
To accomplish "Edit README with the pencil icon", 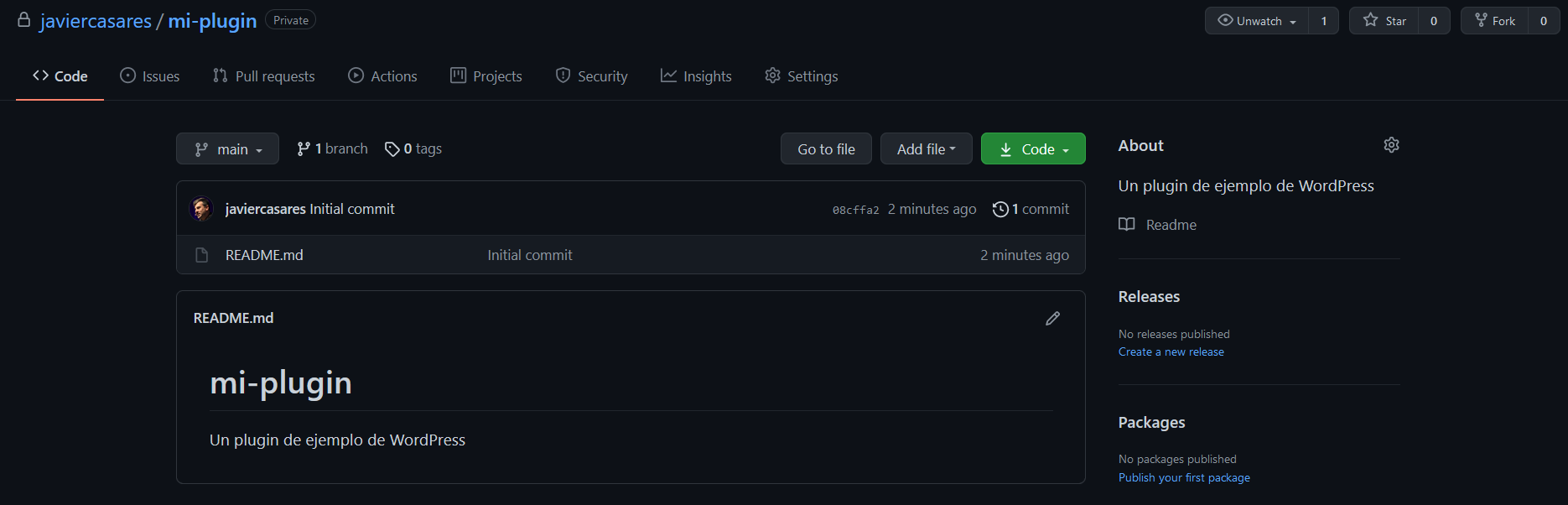I will coord(1053,319).
